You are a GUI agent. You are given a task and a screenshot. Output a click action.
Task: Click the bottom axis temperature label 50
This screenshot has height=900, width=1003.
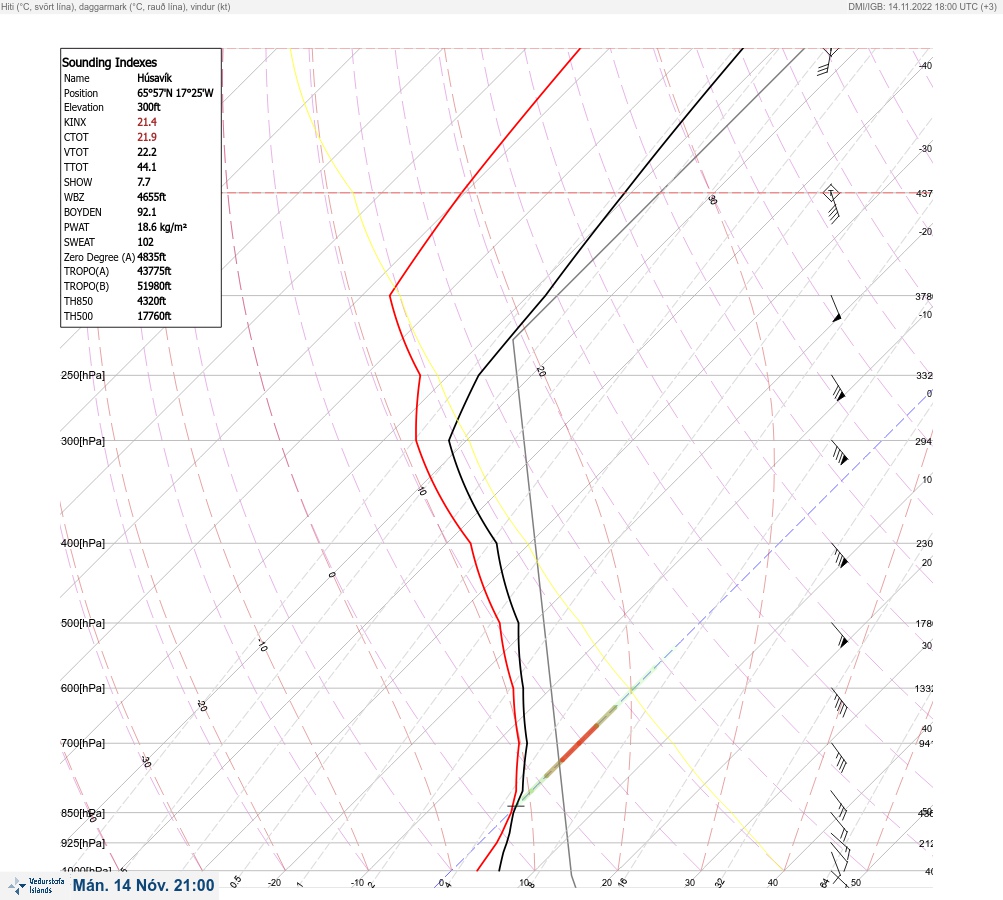coord(856,883)
